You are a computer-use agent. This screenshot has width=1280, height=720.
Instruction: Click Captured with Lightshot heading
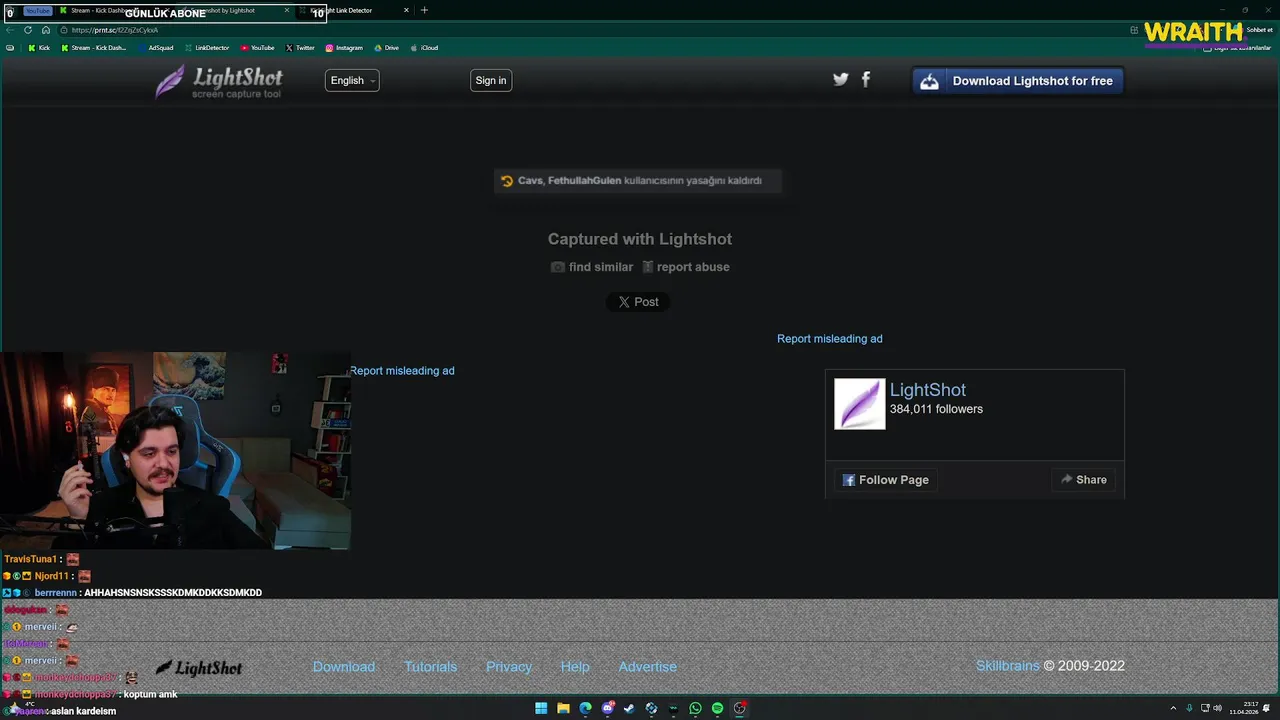coord(640,239)
